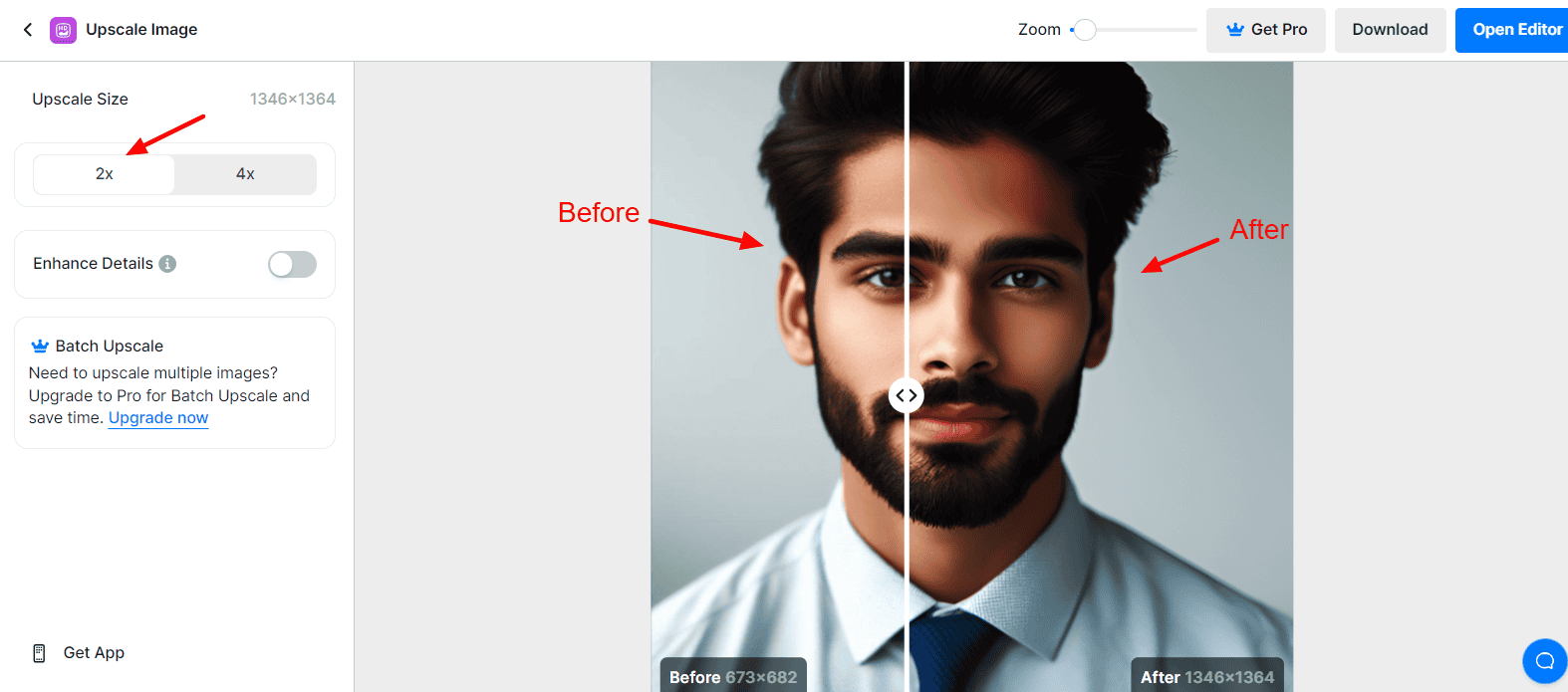1568x692 pixels.
Task: Click the info icon beside Enhance Details
Action: click(x=167, y=264)
